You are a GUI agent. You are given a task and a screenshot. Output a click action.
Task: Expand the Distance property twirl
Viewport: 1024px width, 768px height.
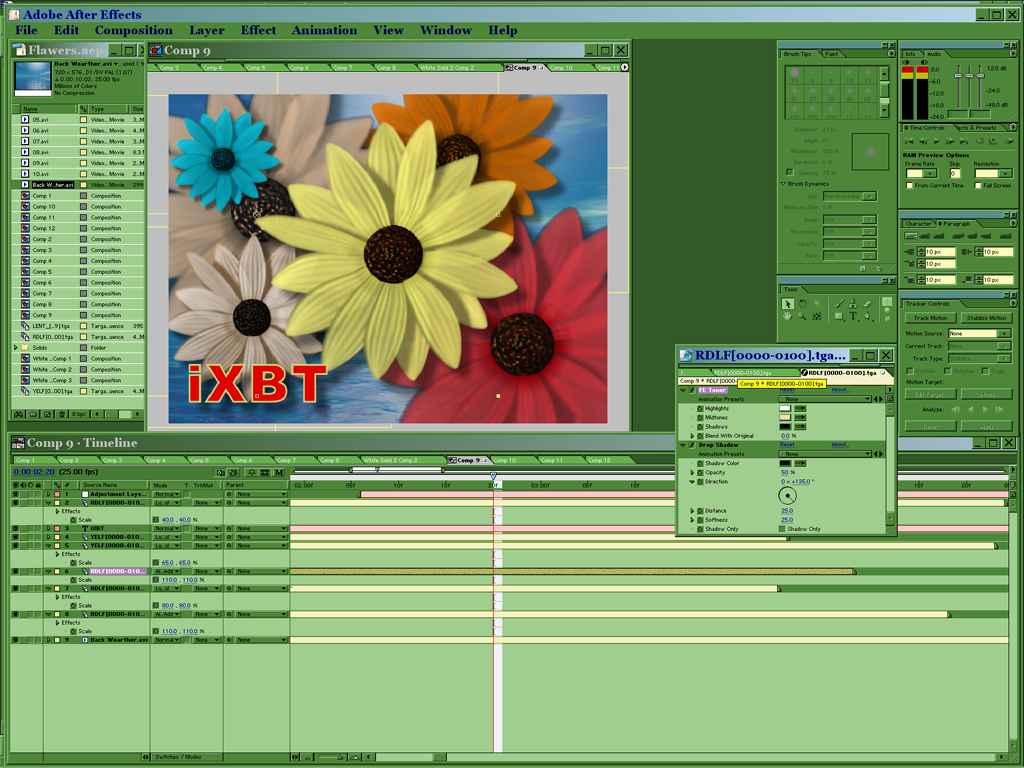(x=692, y=511)
